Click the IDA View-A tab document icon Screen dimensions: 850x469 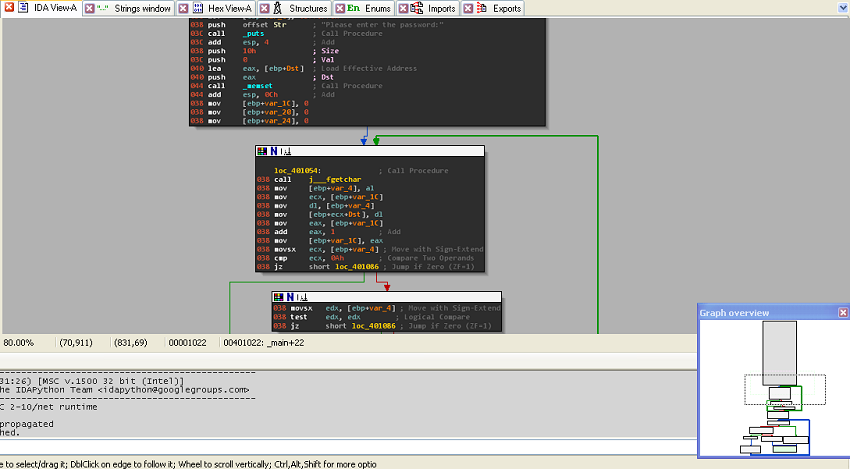pyautogui.click(x=23, y=8)
